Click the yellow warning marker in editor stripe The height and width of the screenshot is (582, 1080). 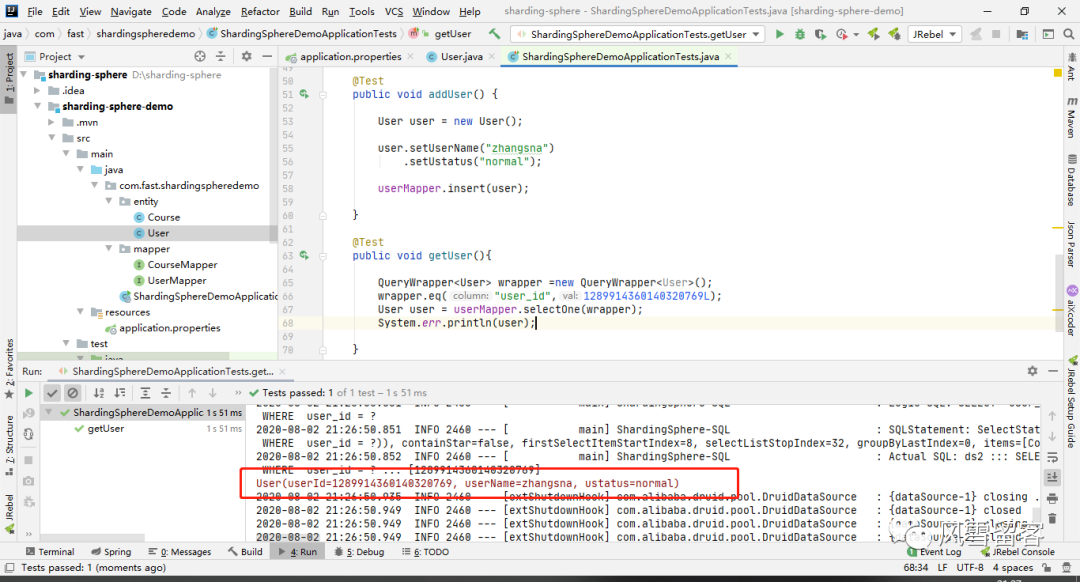(x=1057, y=73)
